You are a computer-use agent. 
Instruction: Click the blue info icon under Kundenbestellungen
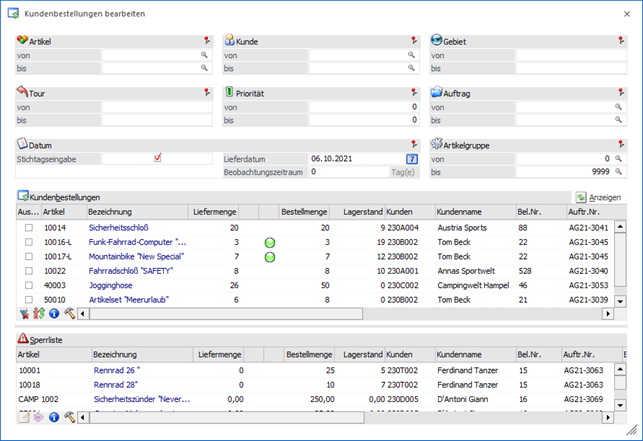coord(54,313)
